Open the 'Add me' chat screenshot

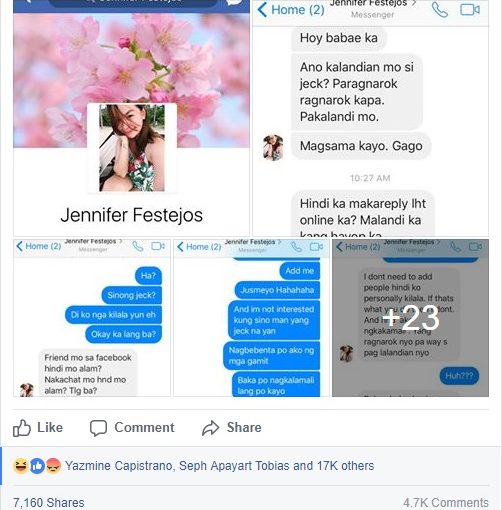(x=251, y=318)
